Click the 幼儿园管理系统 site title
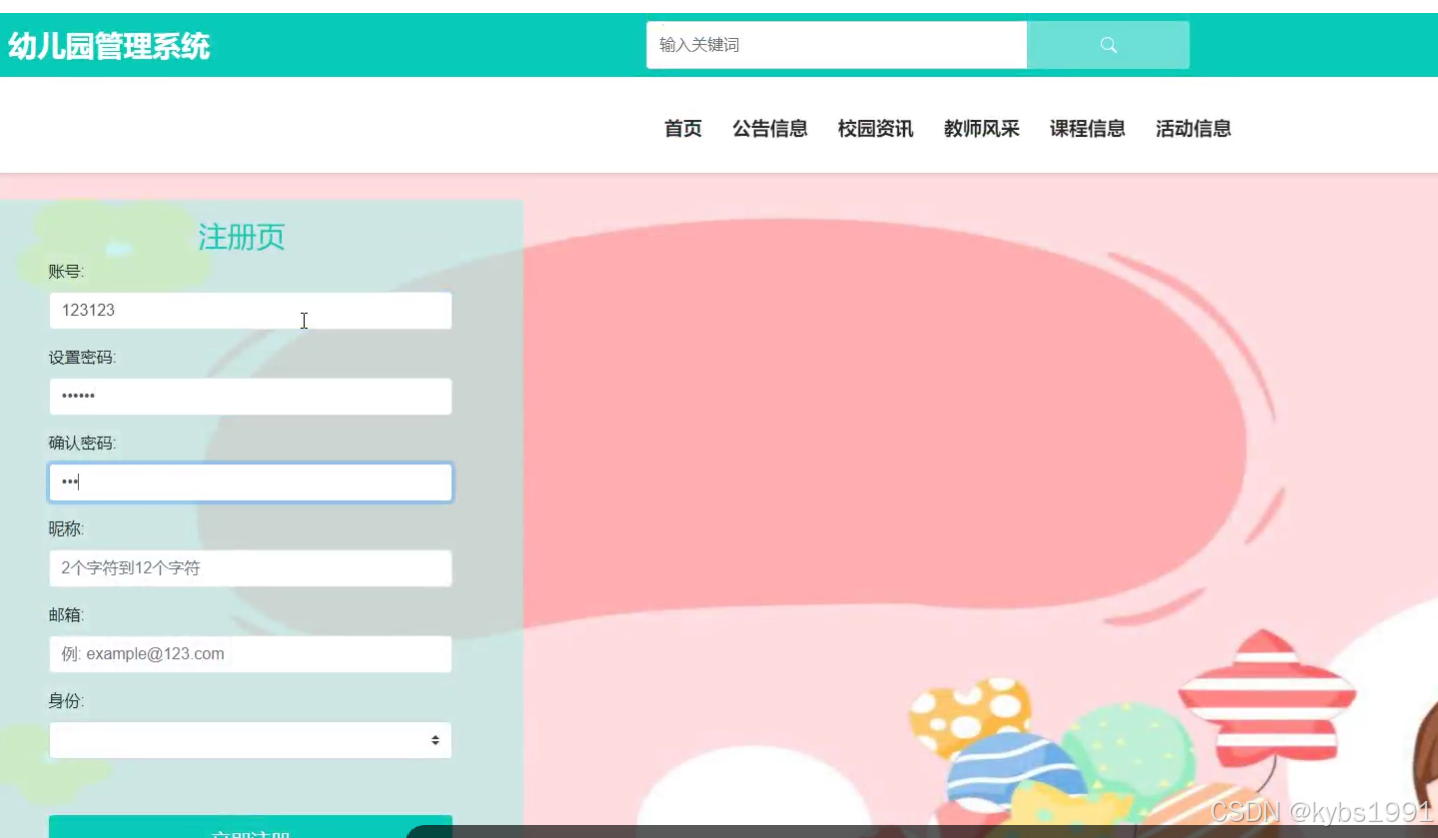The height and width of the screenshot is (838, 1438). pyautogui.click(x=109, y=46)
